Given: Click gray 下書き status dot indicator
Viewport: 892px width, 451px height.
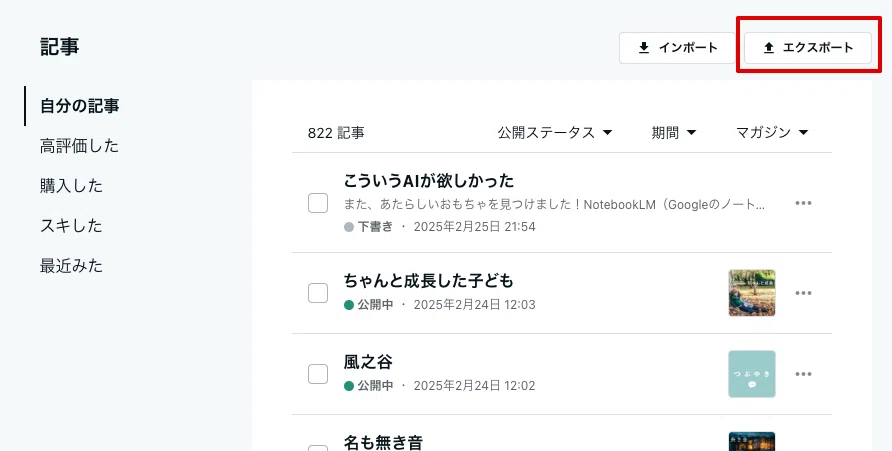Looking at the screenshot, I should click(349, 227).
